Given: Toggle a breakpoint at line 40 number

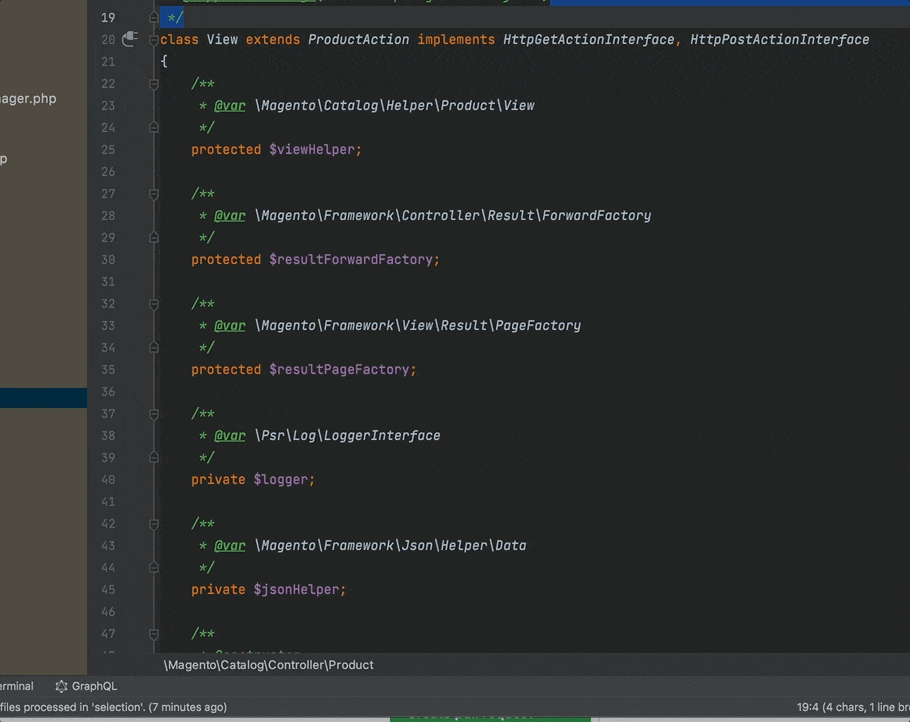Looking at the screenshot, I should pyautogui.click(x=108, y=480).
